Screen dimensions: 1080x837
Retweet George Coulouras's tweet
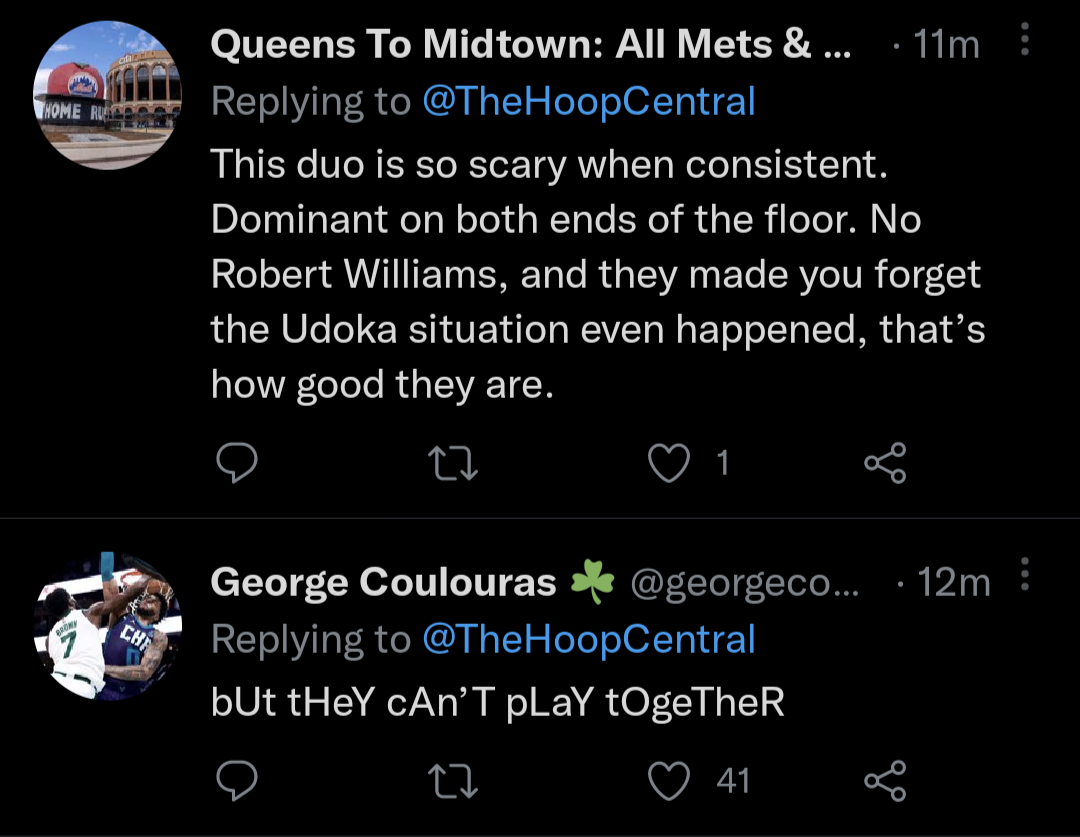point(453,780)
